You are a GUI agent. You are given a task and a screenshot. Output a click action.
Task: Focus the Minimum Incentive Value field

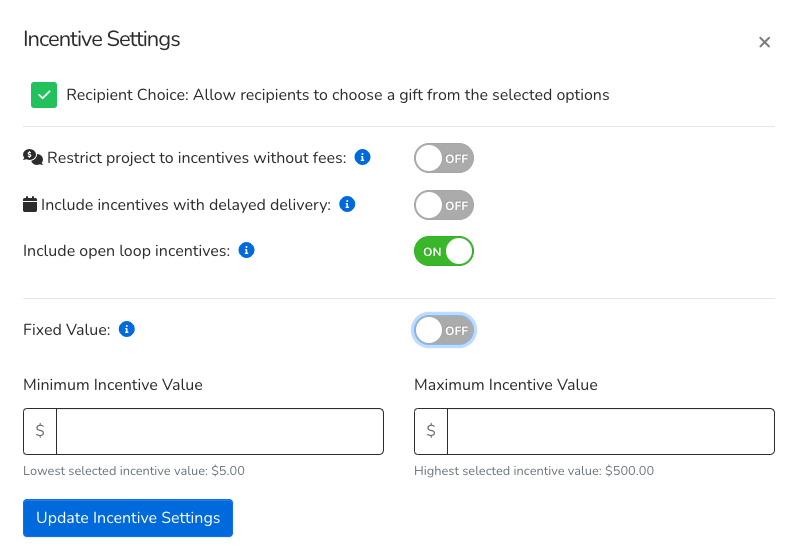[x=220, y=431]
